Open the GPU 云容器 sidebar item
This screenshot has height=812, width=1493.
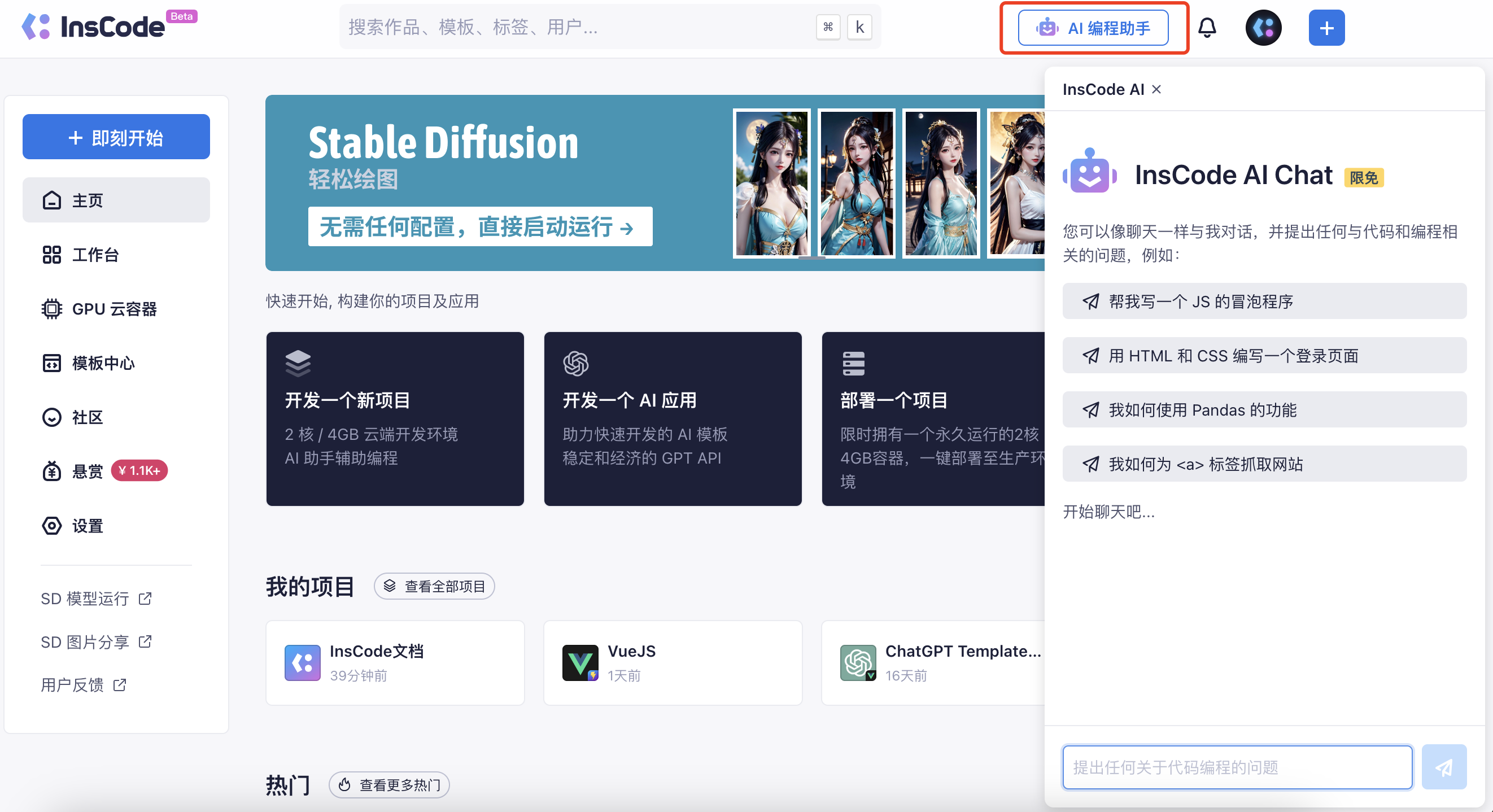(x=116, y=309)
